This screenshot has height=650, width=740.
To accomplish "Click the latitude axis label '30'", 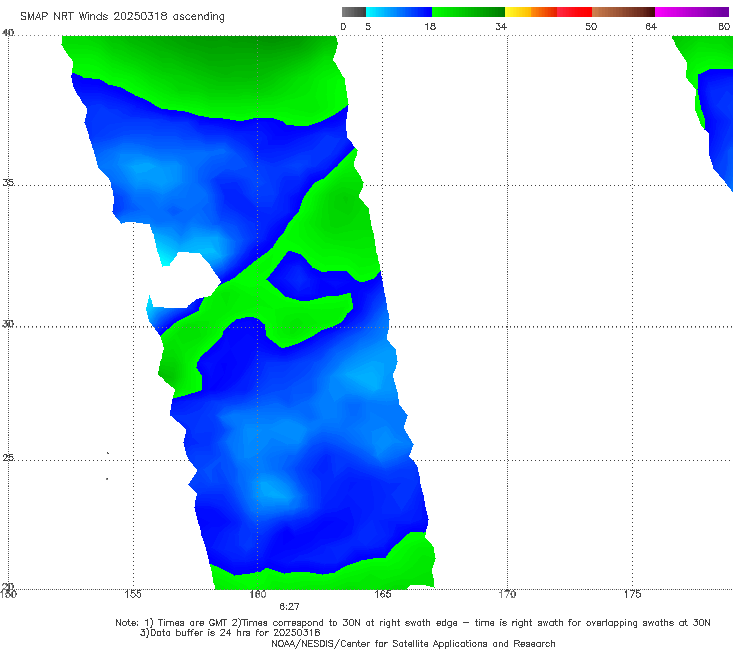I will click(8, 324).
